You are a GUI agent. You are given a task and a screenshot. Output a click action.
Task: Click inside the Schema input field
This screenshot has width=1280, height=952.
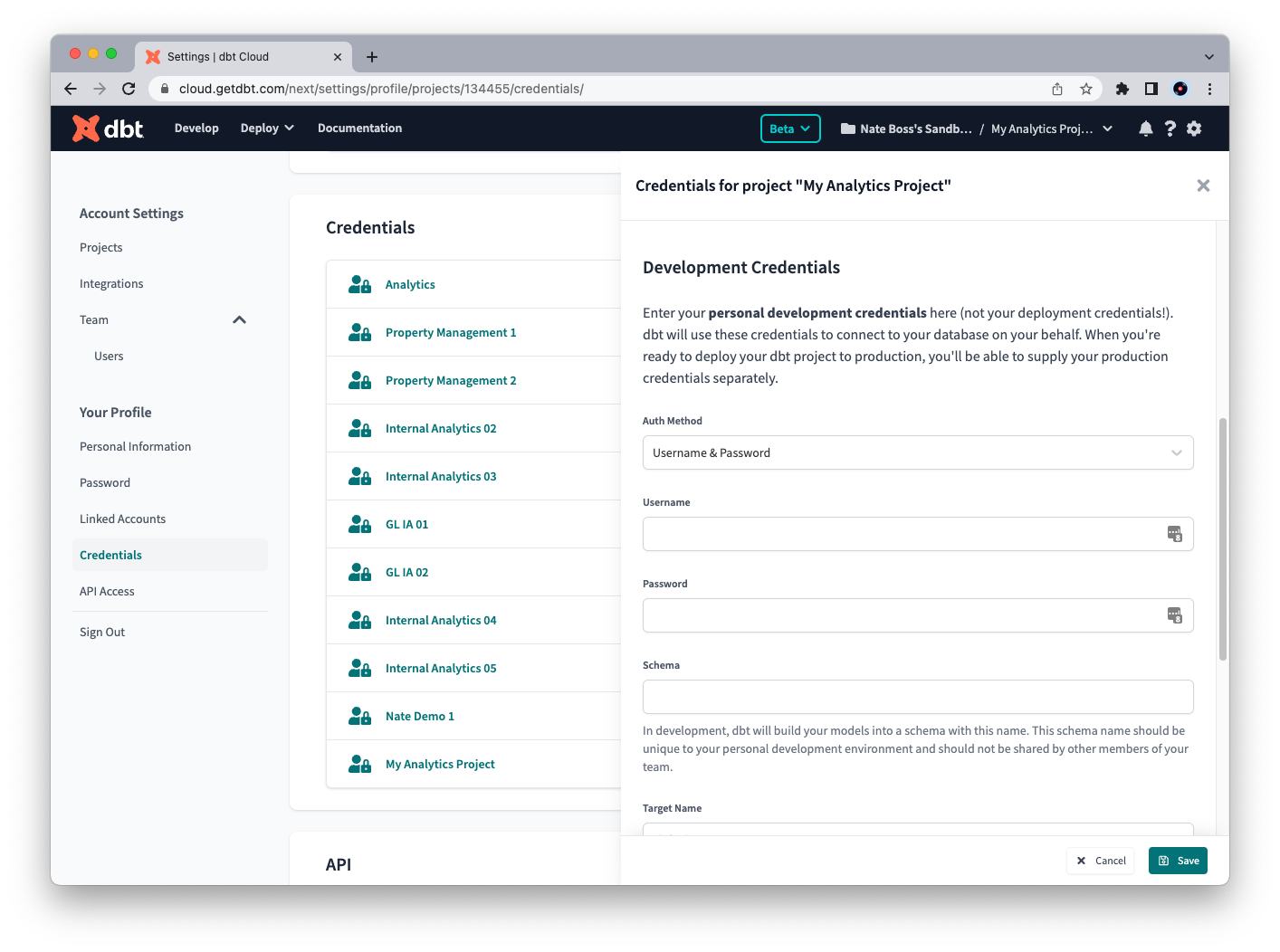pyautogui.click(x=917, y=697)
